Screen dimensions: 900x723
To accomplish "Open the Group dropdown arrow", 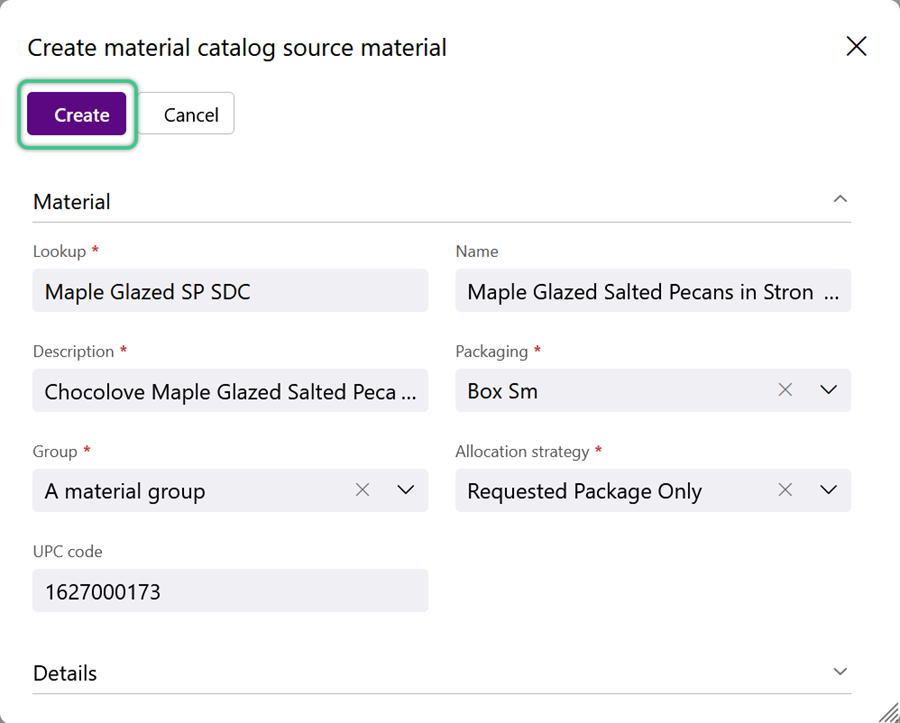I will 406,490.
